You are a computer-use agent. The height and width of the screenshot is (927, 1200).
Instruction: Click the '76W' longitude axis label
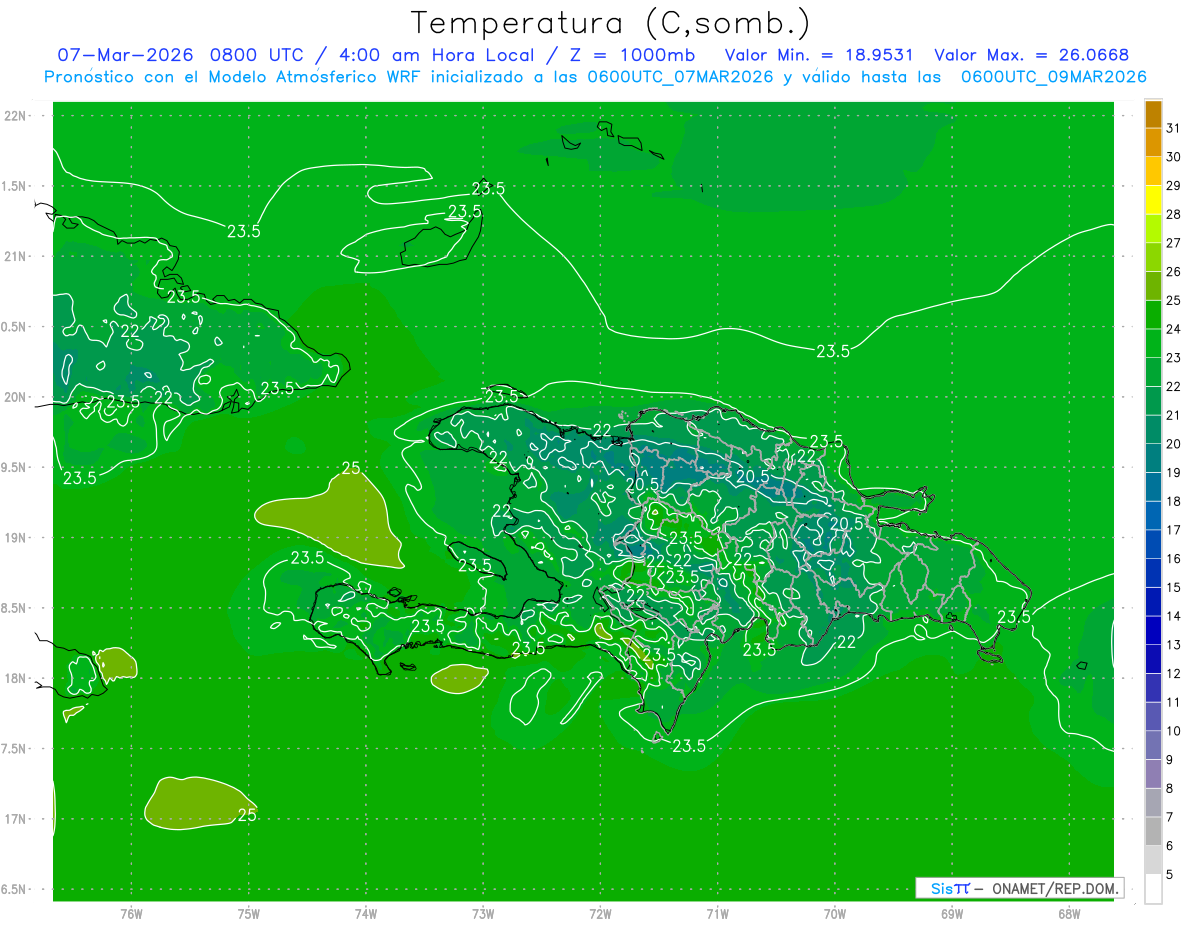(x=131, y=913)
